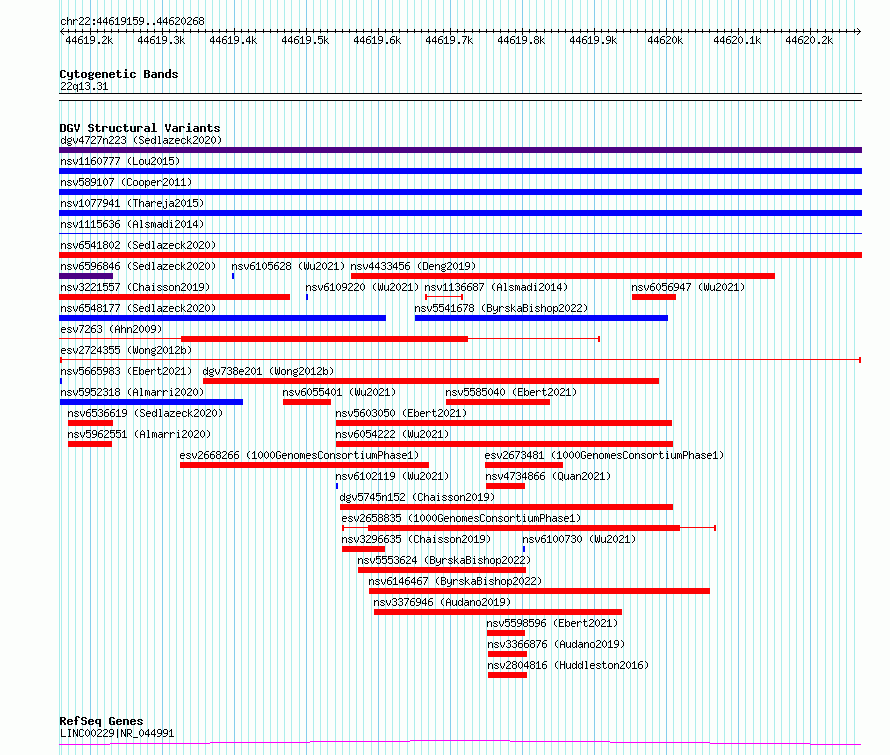
Task: Click the DGV Structural Variants track title
Action: click(x=140, y=128)
